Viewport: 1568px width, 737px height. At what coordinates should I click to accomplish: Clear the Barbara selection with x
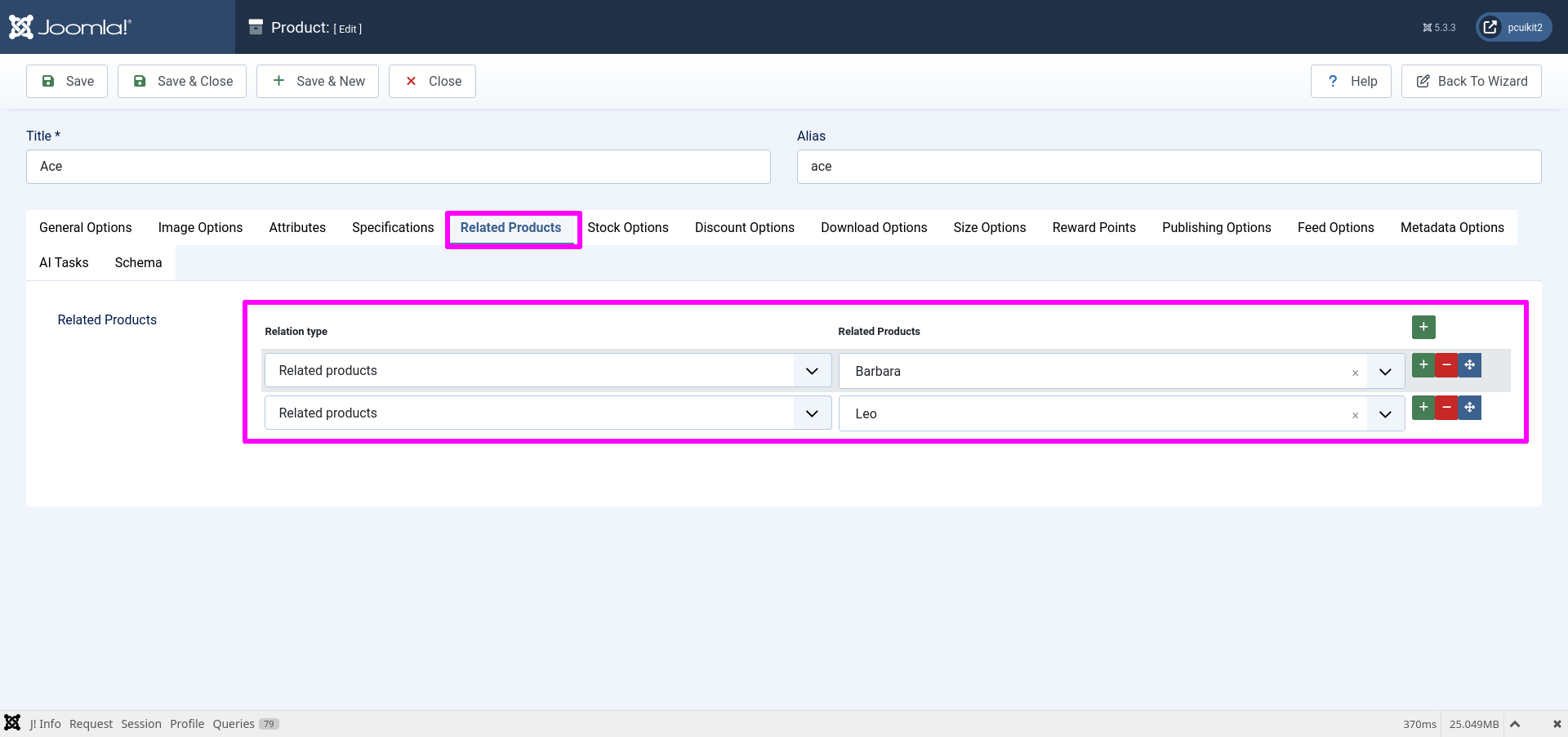click(x=1355, y=373)
